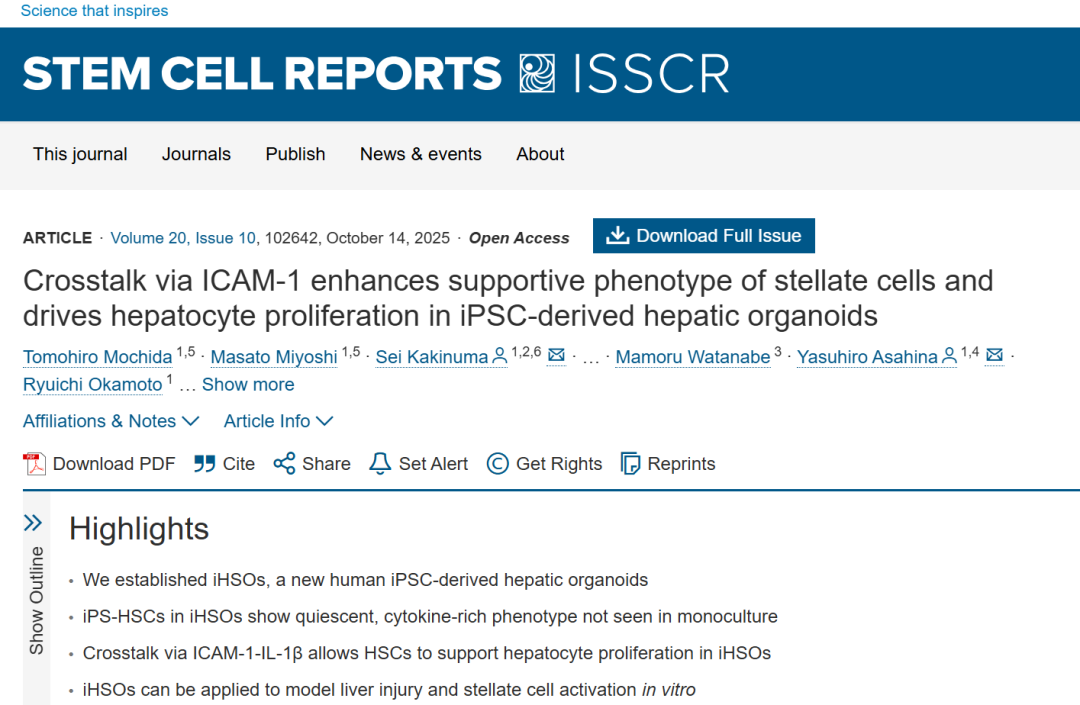Click Sei Kakinuma's email envelope icon
Image resolution: width=1080 pixels, height=705 pixels.
tap(557, 356)
